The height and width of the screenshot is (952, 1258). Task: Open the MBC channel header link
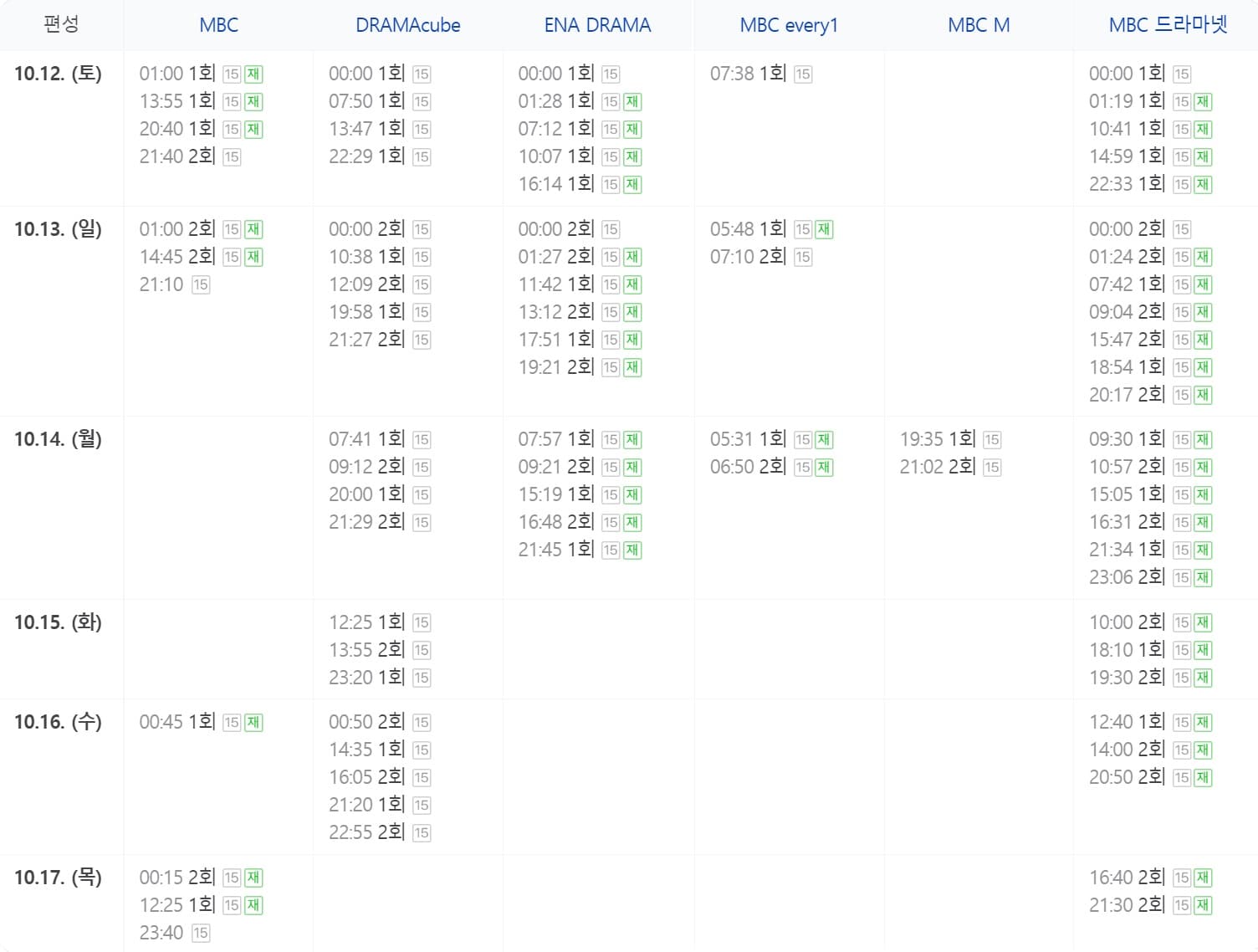218,25
